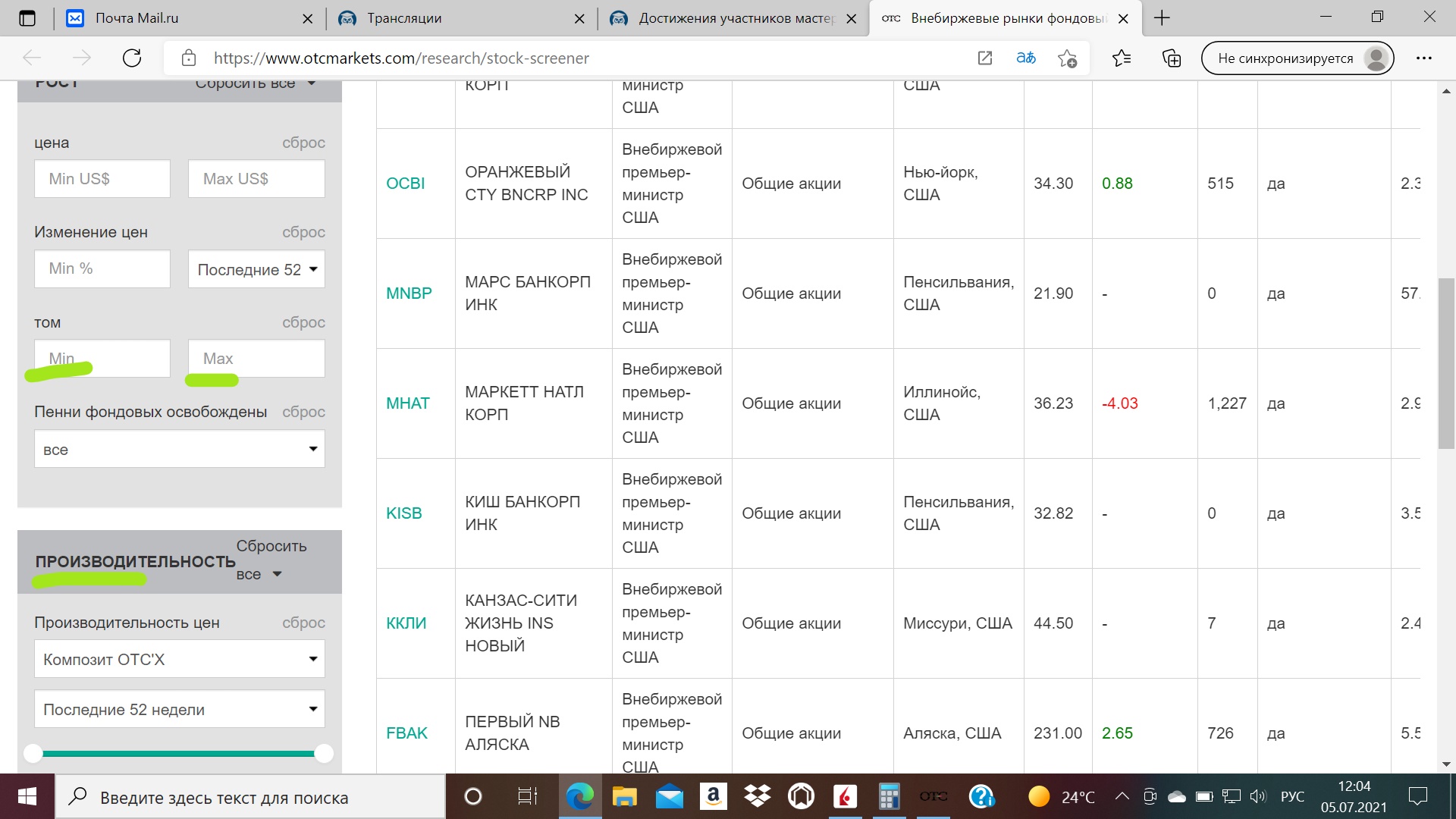Open the favorites list icon

pos(1122,58)
